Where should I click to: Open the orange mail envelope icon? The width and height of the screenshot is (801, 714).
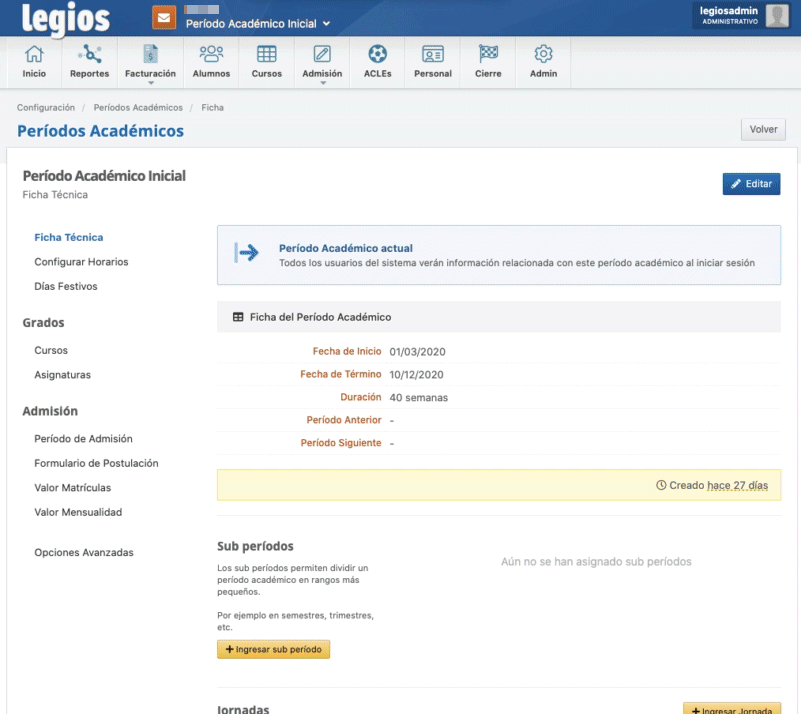point(164,18)
